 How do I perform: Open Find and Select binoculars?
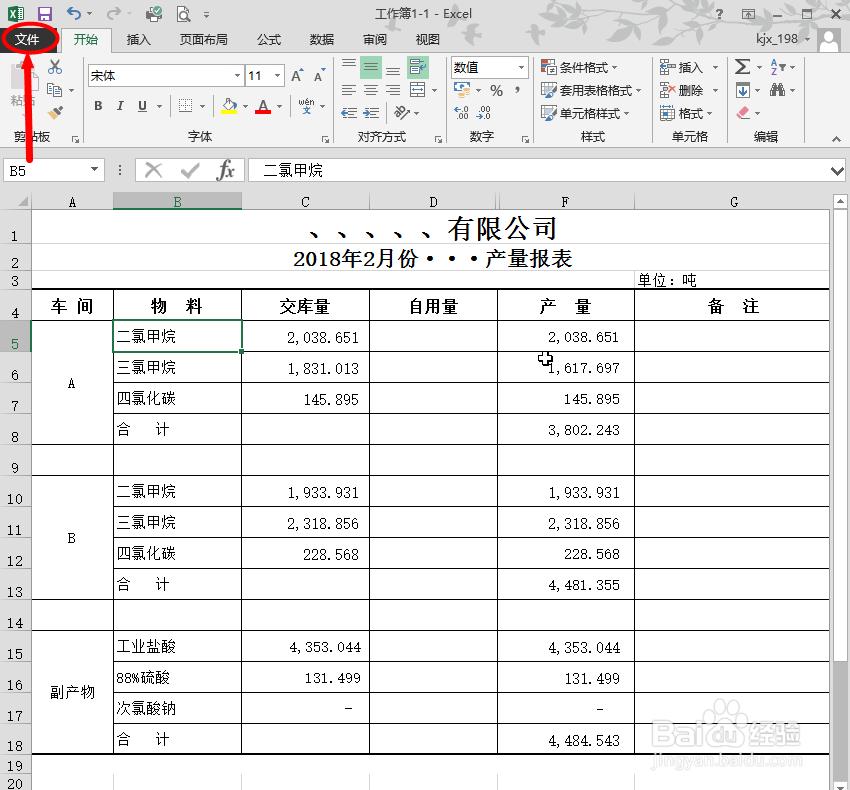(777, 90)
